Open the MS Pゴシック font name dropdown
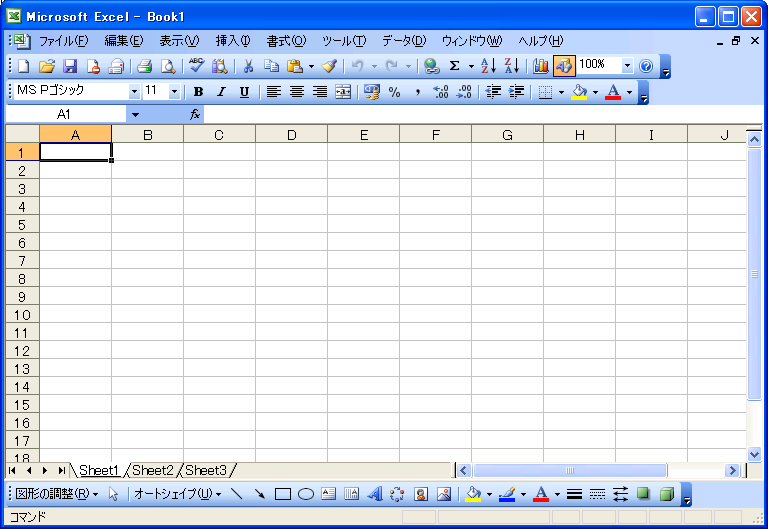 pyautogui.click(x=134, y=92)
